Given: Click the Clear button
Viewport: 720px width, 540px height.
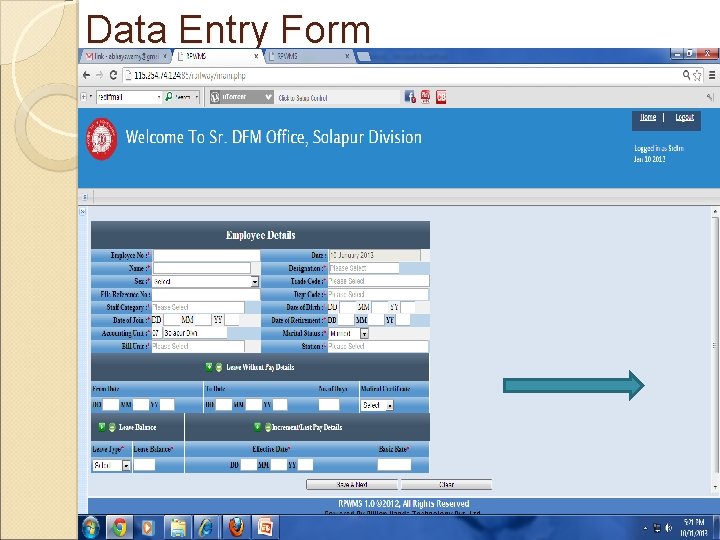Looking at the screenshot, I should (x=446, y=484).
